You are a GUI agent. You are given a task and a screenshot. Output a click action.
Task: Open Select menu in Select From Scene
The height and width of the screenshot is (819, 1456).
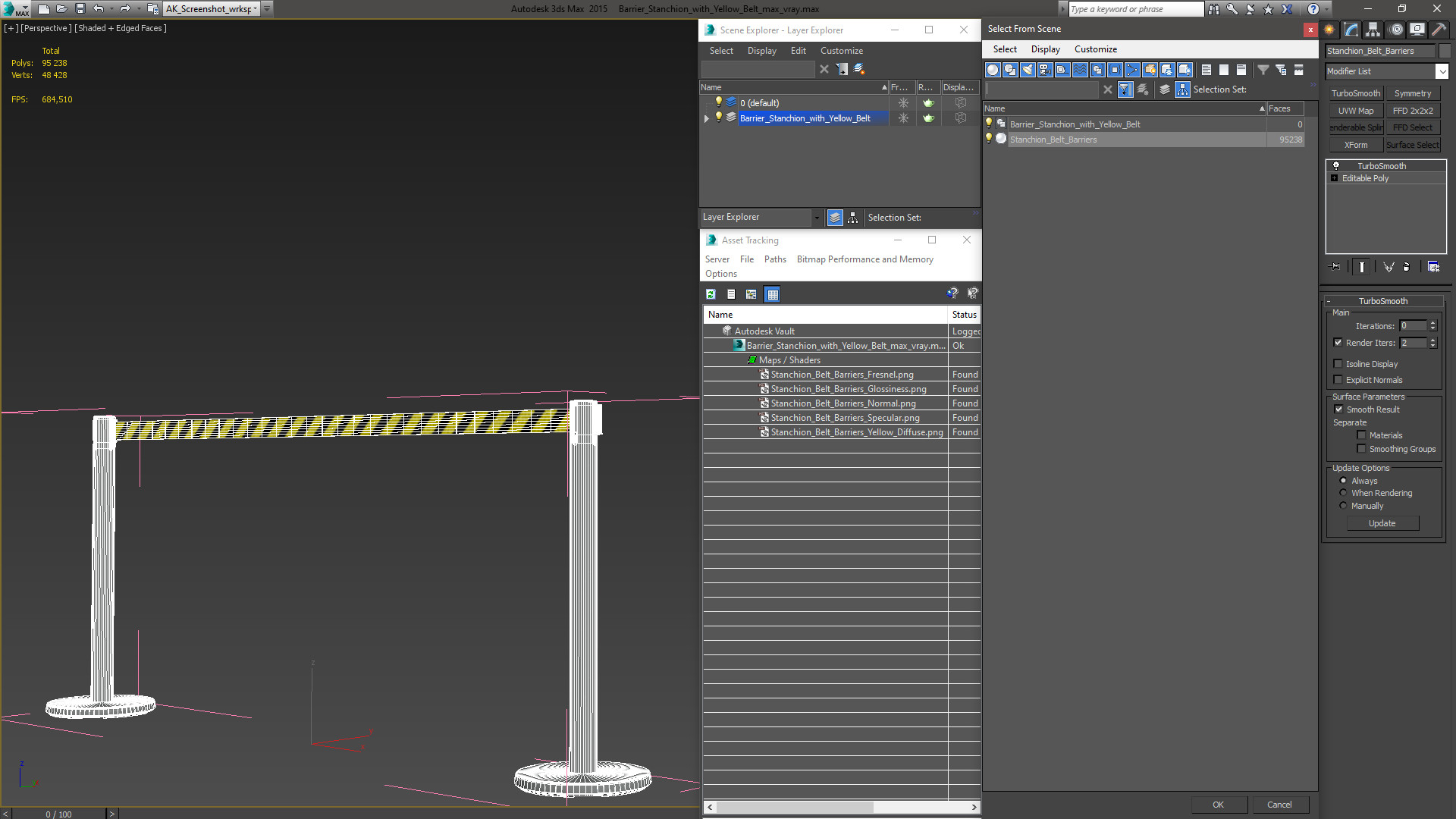point(1005,49)
